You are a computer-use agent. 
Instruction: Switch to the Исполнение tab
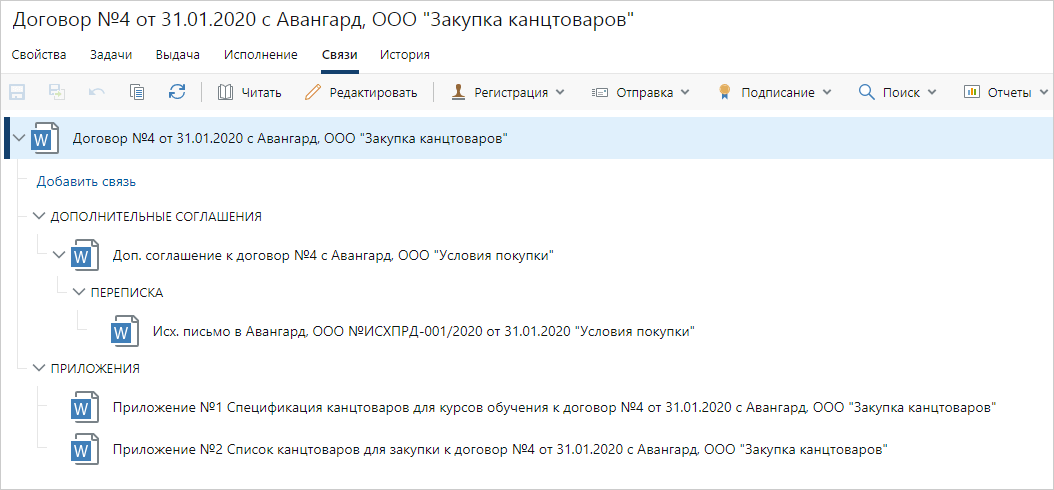click(x=261, y=55)
